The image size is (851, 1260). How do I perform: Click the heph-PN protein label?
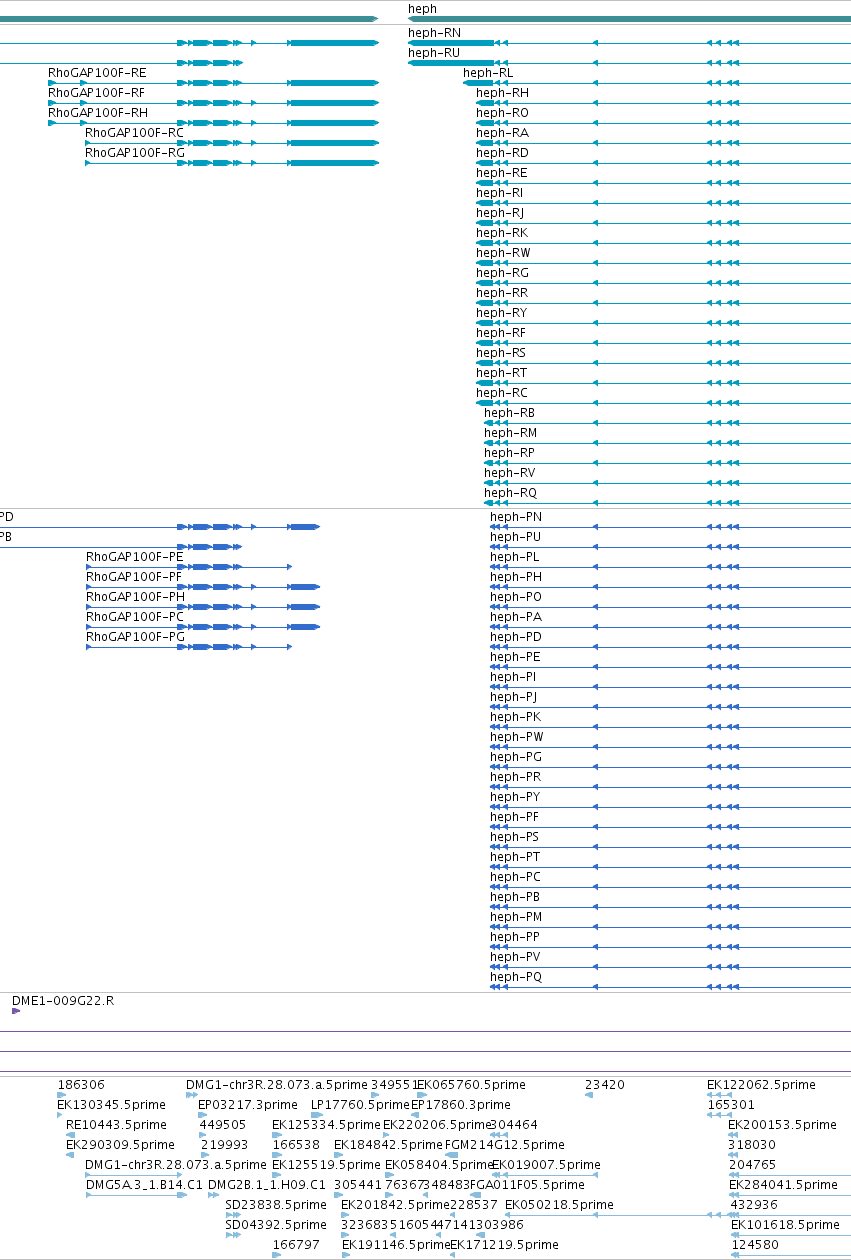(516, 517)
